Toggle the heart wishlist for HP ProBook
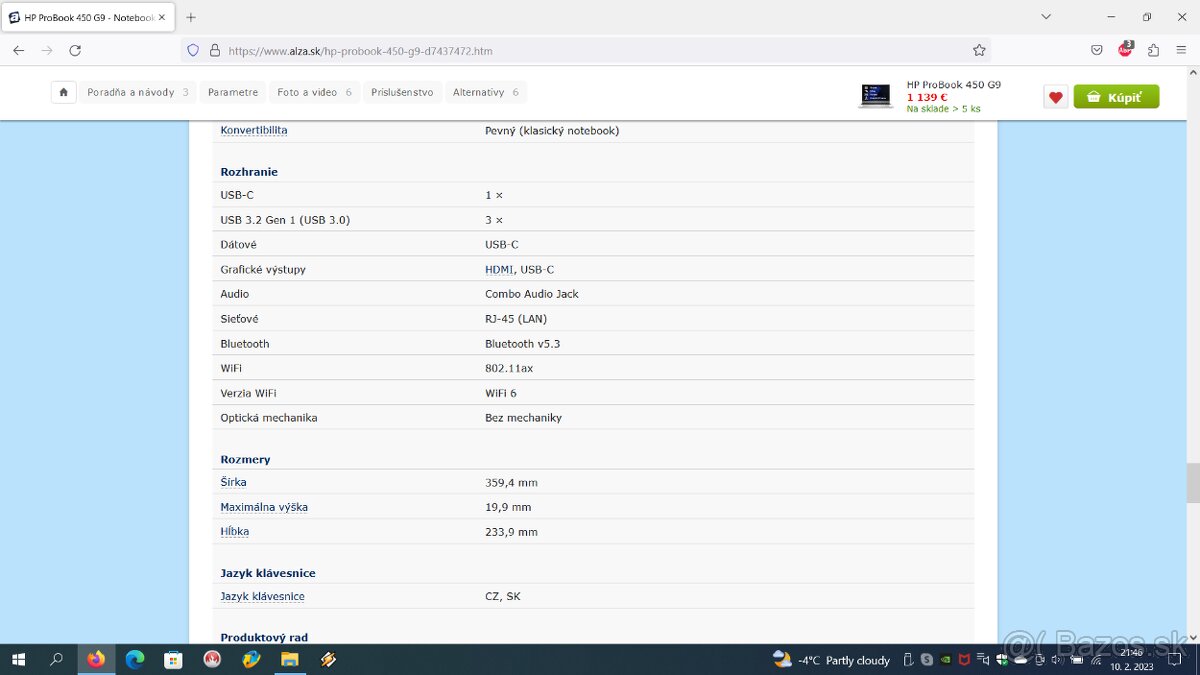This screenshot has width=1200, height=675. pyautogui.click(x=1055, y=96)
